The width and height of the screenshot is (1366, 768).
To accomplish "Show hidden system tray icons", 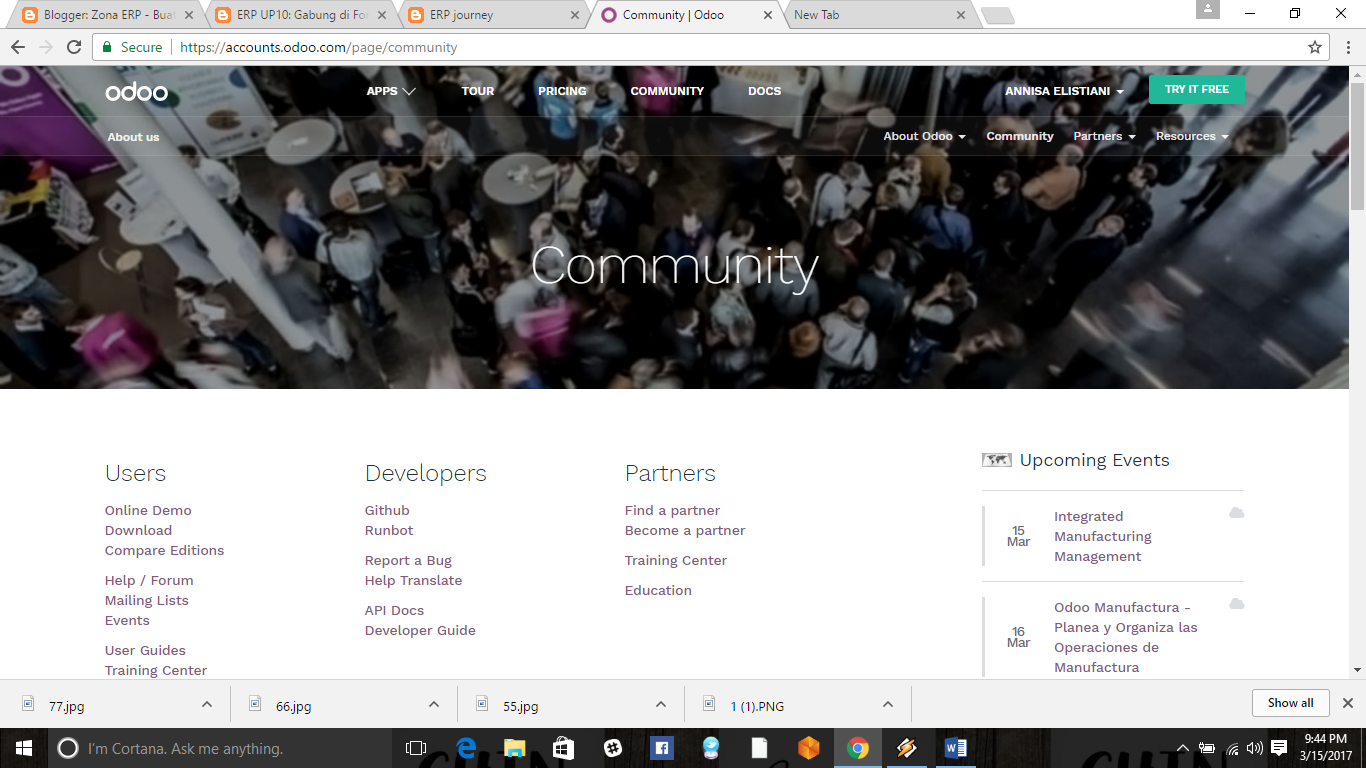I will (x=1183, y=748).
